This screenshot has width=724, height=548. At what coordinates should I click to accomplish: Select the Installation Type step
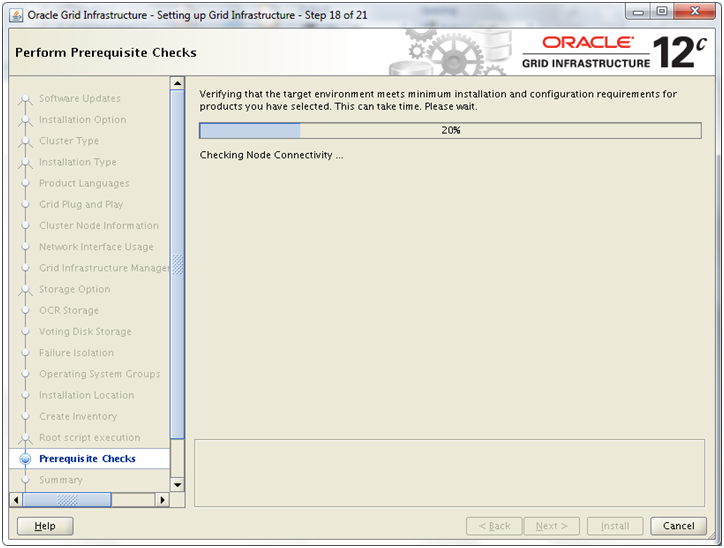[x=78, y=162]
